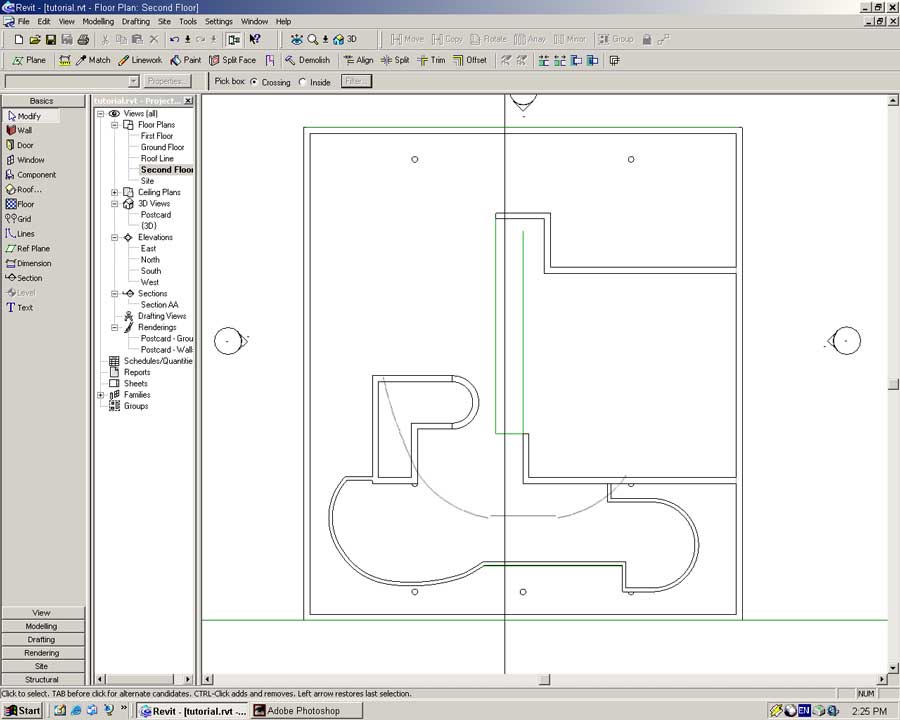Use the Linework tool
This screenshot has height=720, width=900.
pos(139,60)
